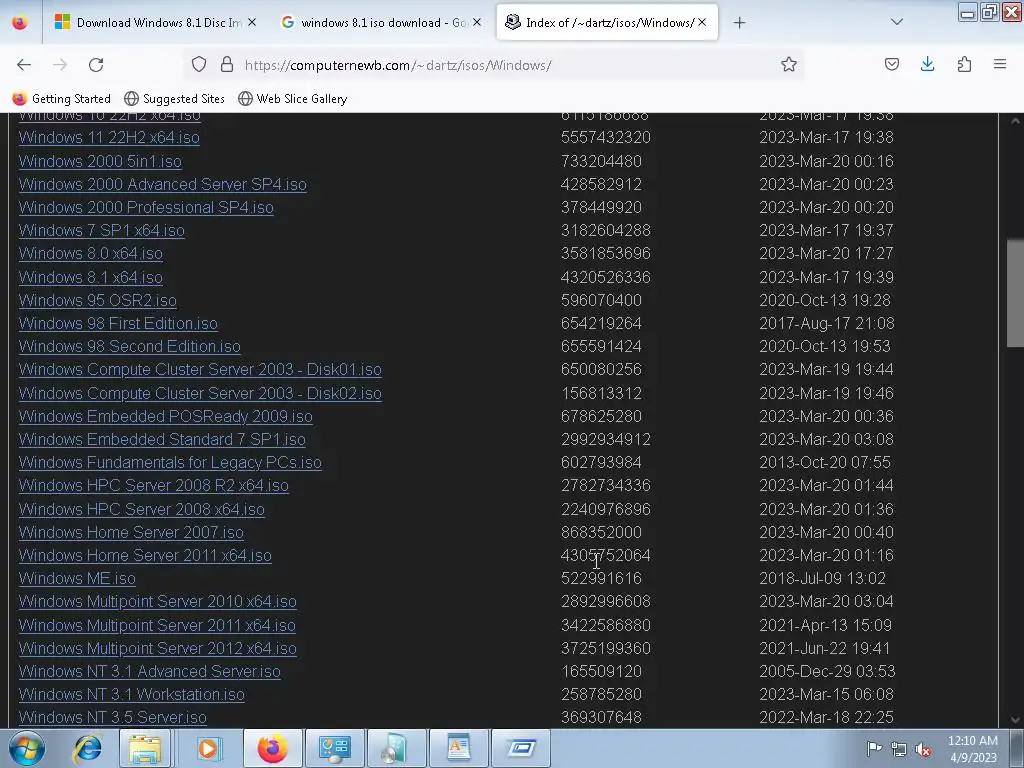Image resolution: width=1024 pixels, height=768 pixels.
Task: Open Firefox application hamburger menu
Action: 1000,65
